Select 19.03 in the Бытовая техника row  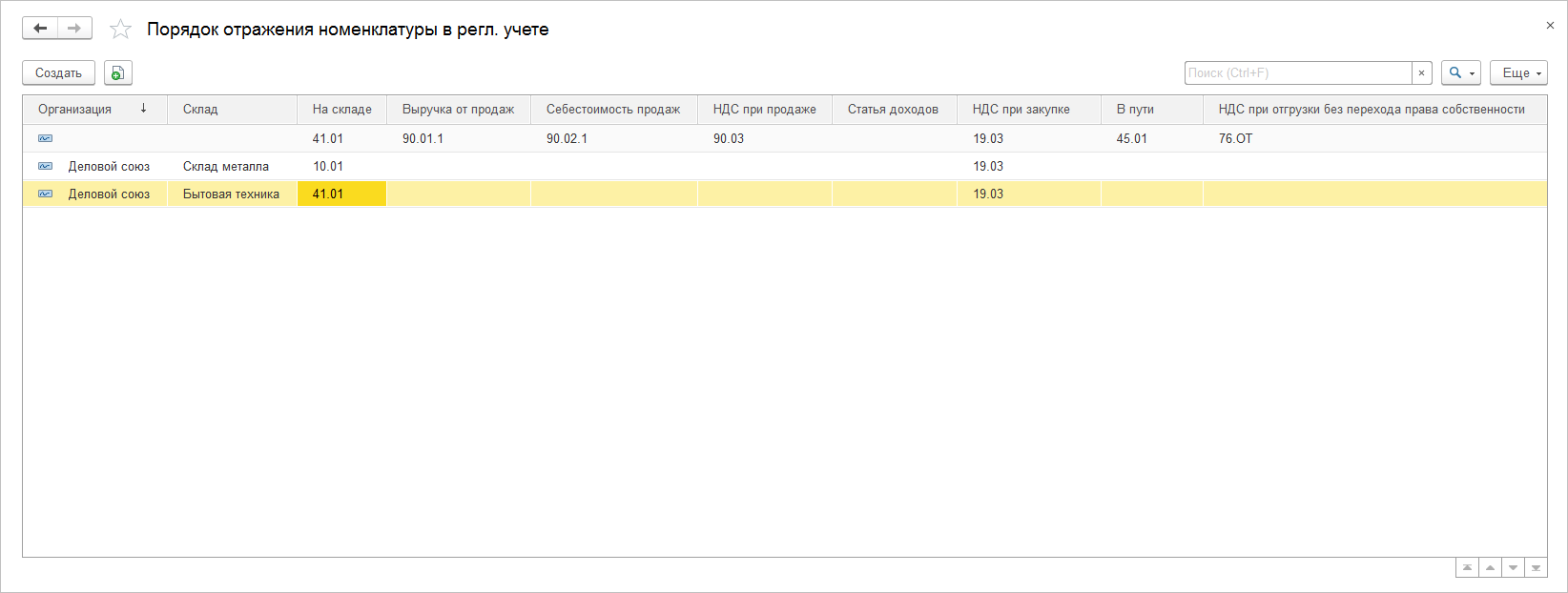tap(1028, 194)
